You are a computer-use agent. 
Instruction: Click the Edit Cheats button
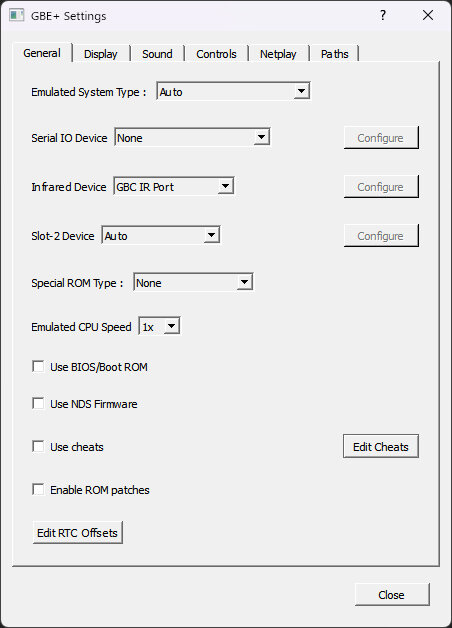click(381, 446)
